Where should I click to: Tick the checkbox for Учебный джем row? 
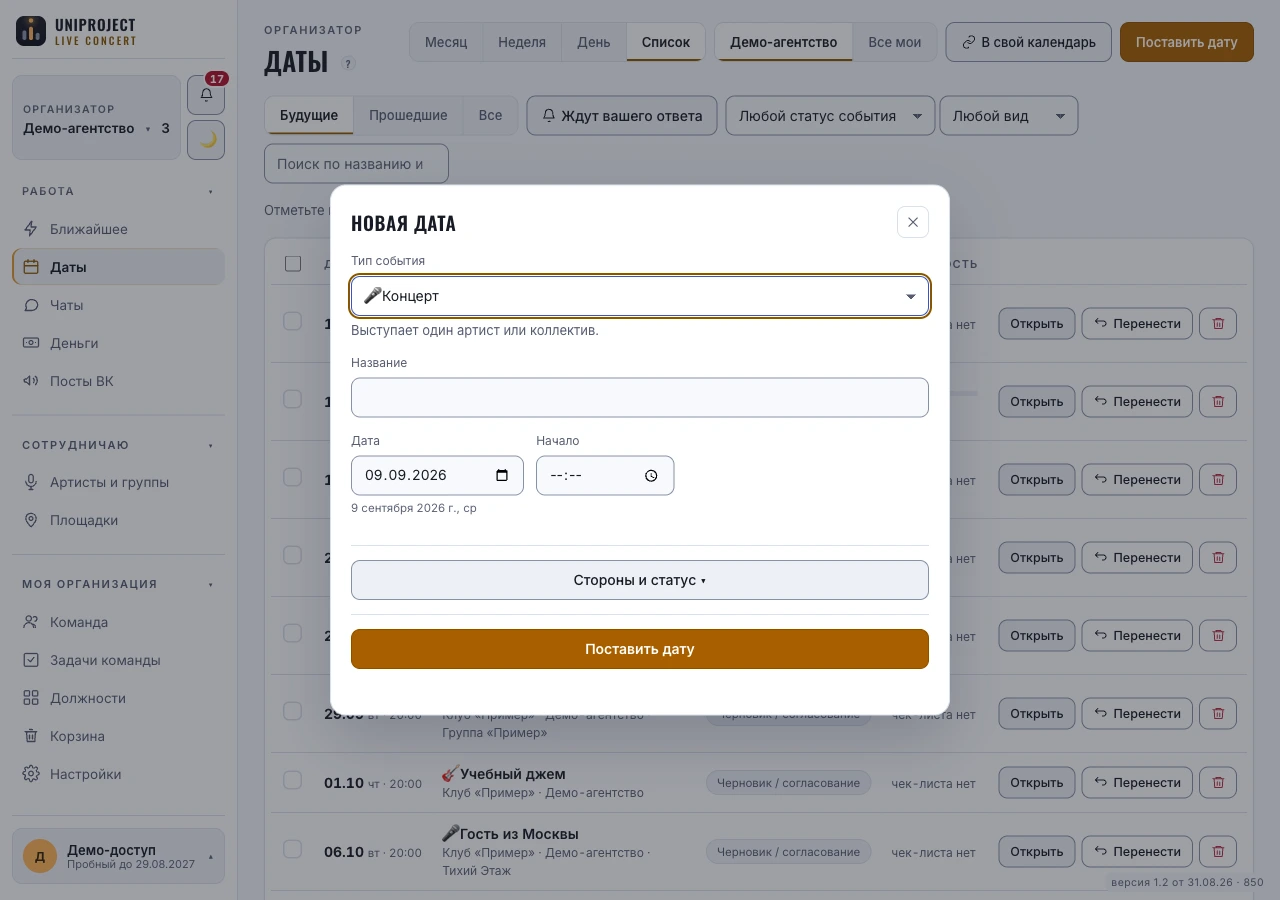pos(292,780)
